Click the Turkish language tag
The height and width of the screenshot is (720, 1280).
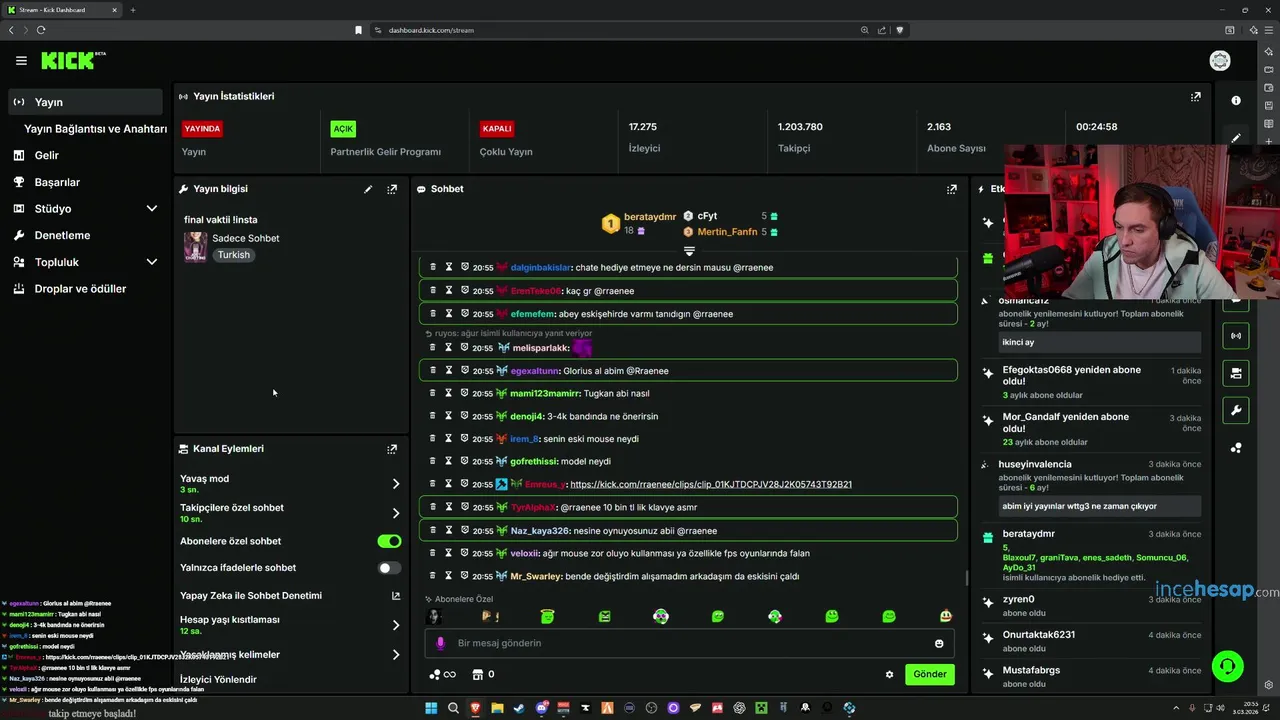[x=234, y=255]
